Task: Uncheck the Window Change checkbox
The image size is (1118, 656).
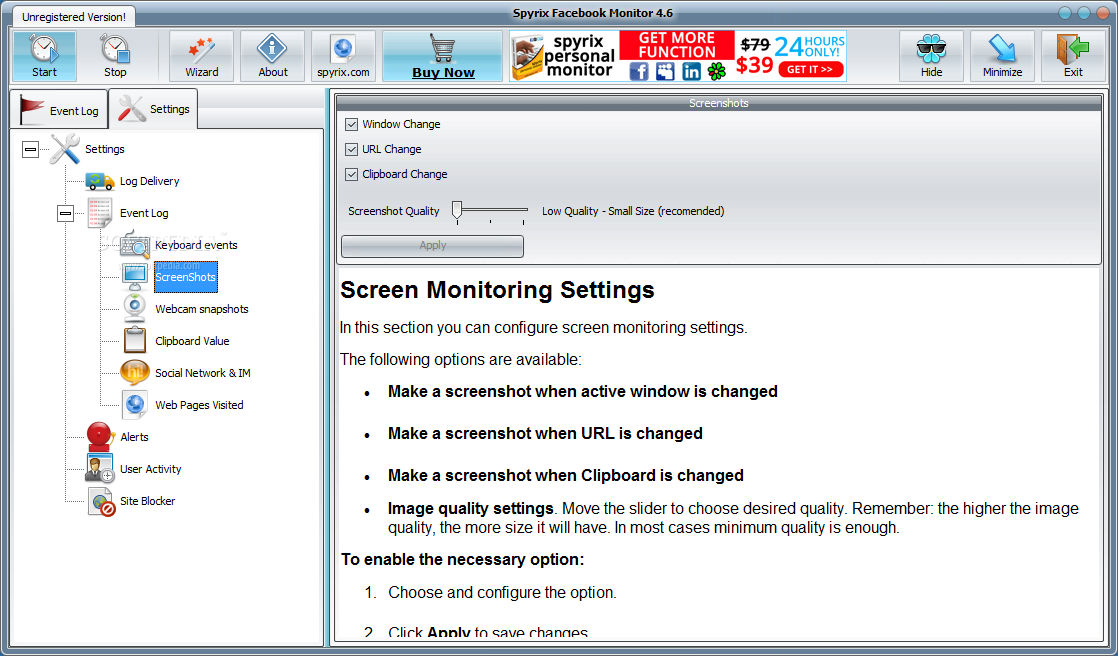Action: pyautogui.click(x=351, y=124)
